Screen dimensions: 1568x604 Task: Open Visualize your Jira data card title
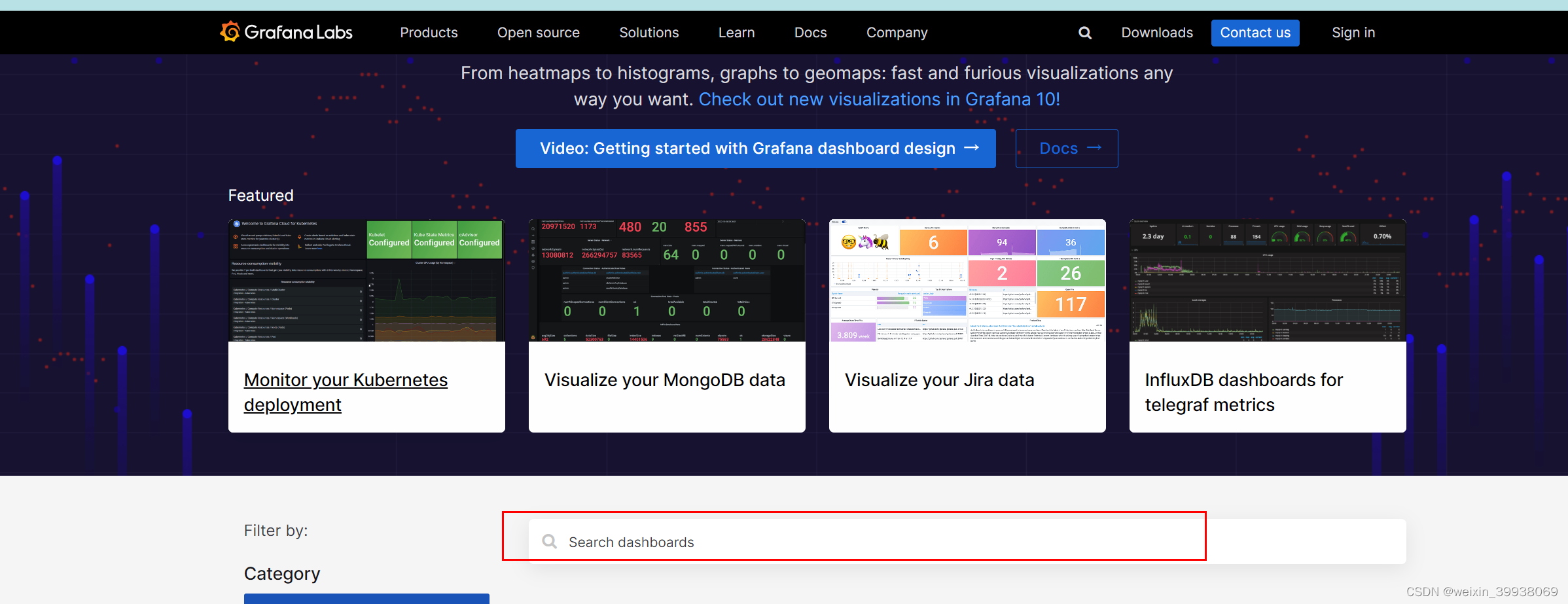(x=939, y=380)
